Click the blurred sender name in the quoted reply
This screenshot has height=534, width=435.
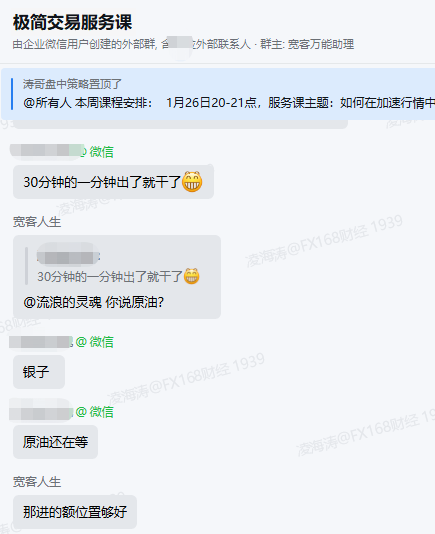click(x=68, y=257)
